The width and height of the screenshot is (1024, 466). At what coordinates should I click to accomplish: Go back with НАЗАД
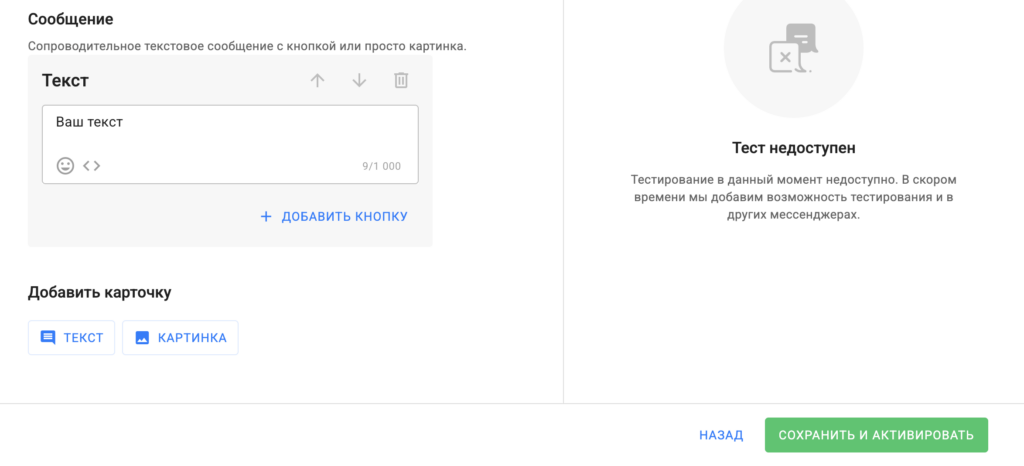click(x=721, y=435)
